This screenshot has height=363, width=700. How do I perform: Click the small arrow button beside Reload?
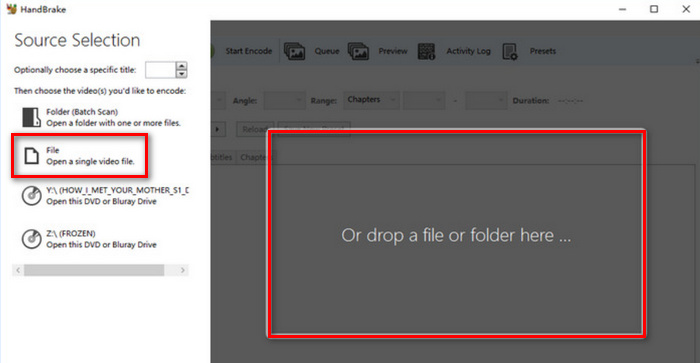click(x=218, y=129)
